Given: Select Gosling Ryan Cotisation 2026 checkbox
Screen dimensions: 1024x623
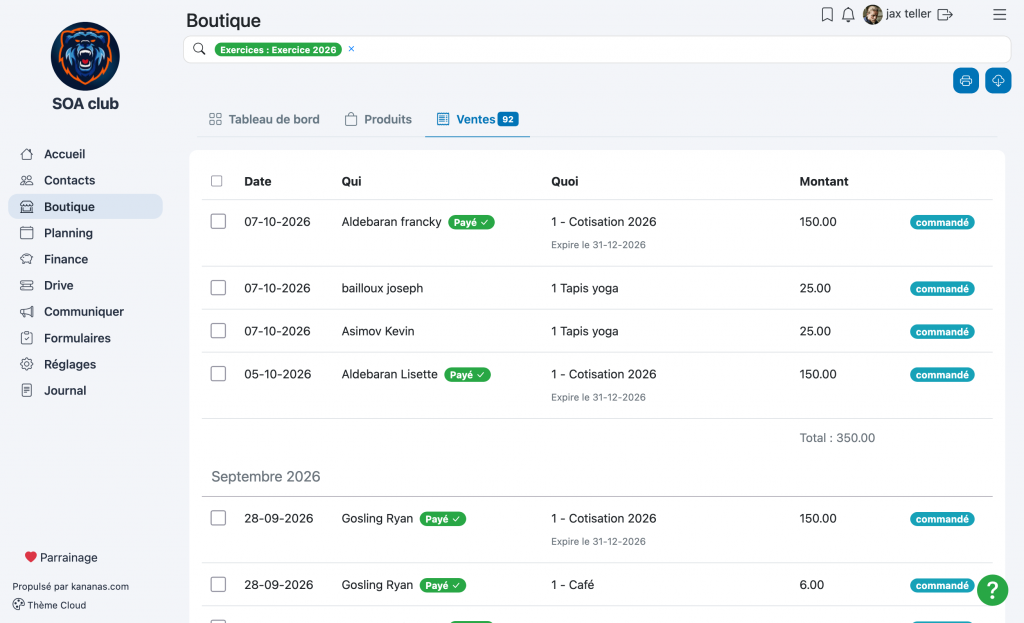Looking at the screenshot, I should pyautogui.click(x=218, y=518).
